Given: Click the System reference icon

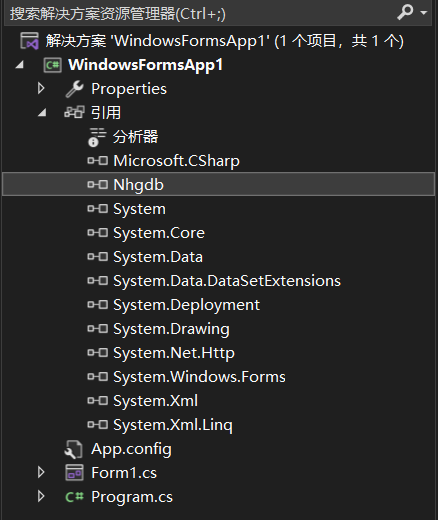Looking at the screenshot, I should [x=98, y=209].
